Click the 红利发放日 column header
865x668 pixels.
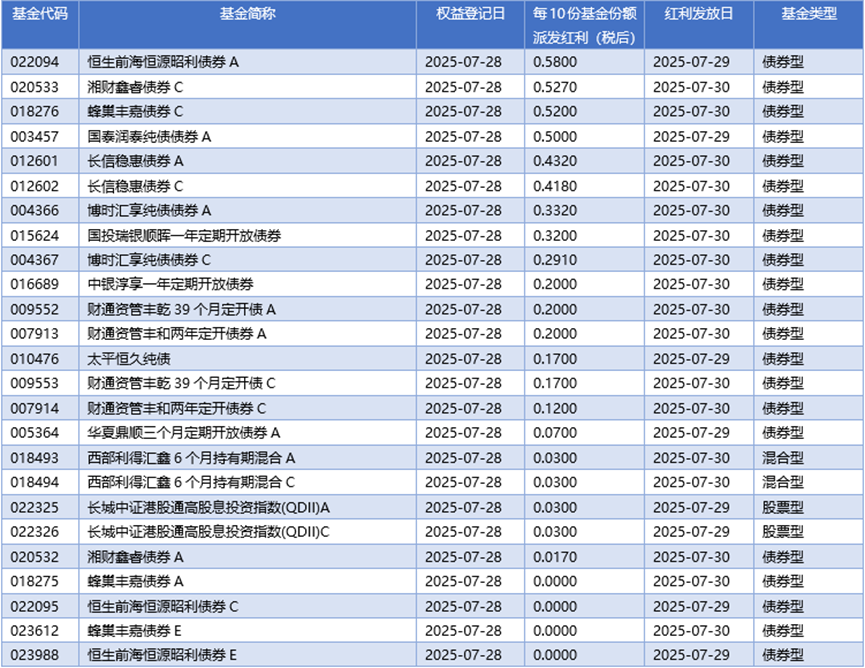(x=698, y=14)
